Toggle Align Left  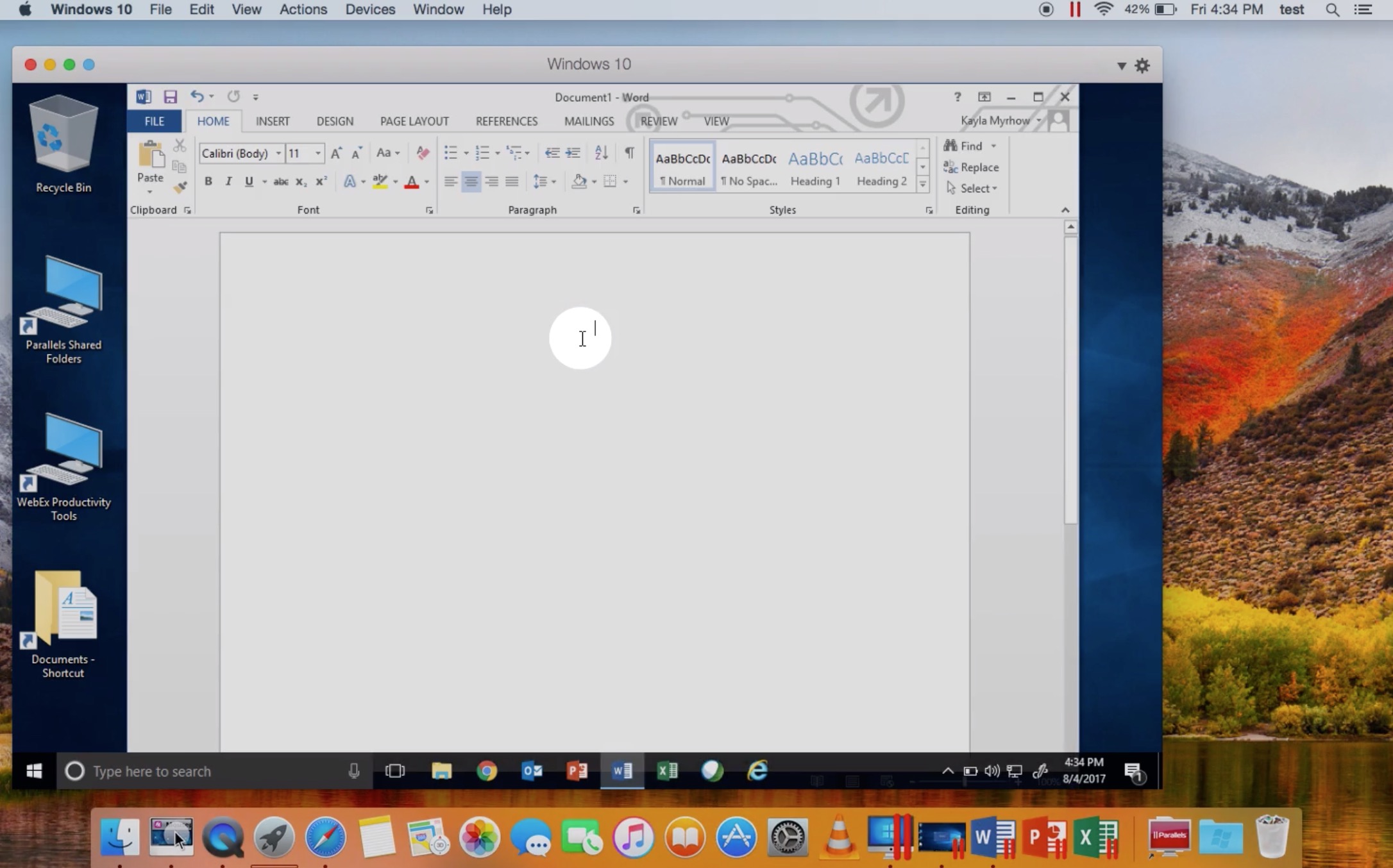point(450,181)
